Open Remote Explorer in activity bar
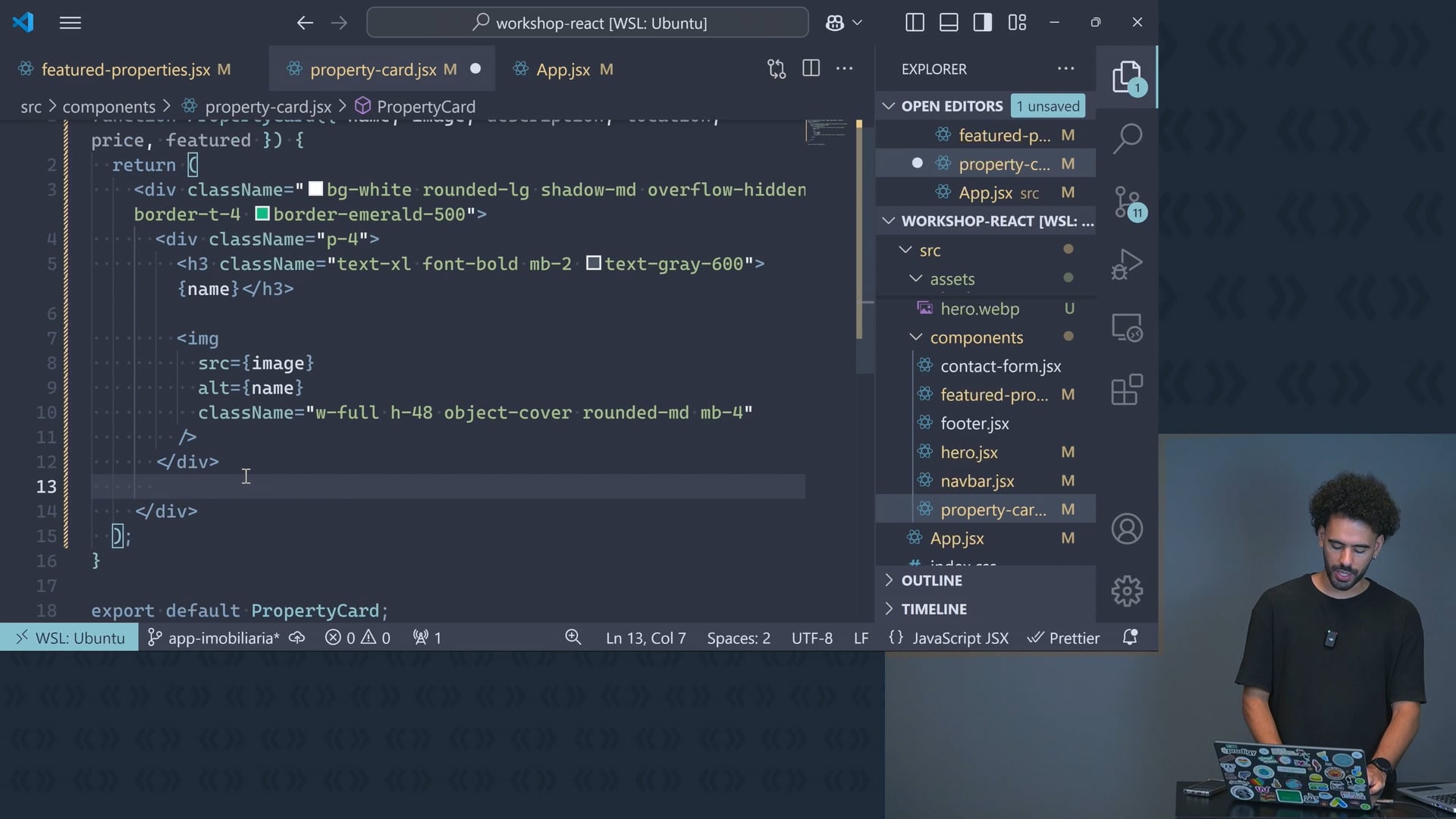The image size is (1456, 819). click(1127, 328)
